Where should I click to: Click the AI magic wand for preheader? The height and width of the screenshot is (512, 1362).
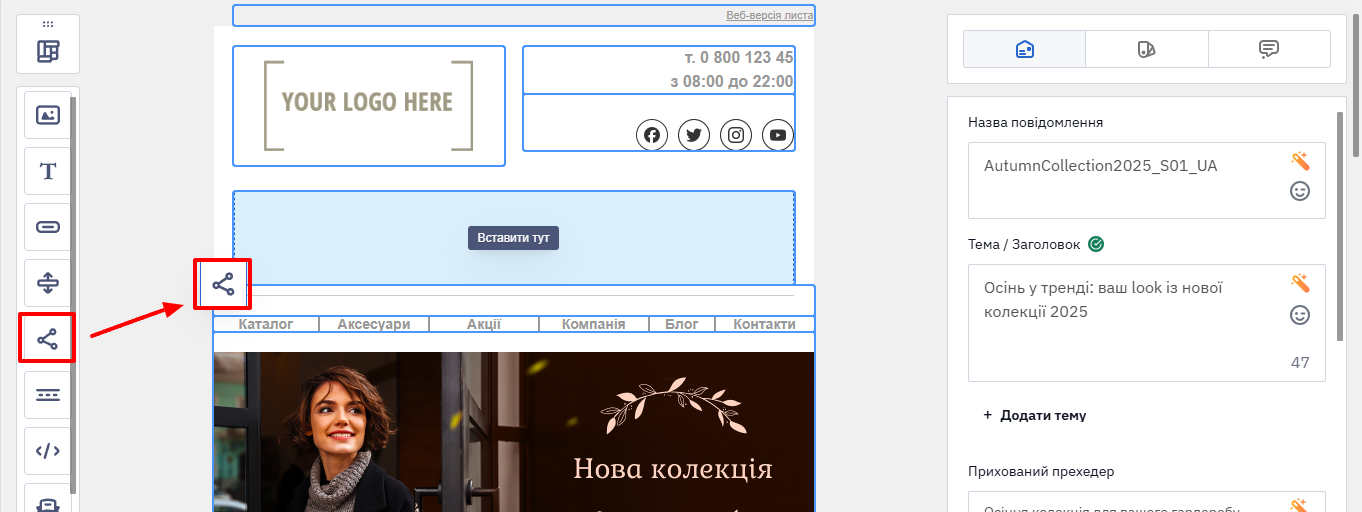[x=1300, y=506]
